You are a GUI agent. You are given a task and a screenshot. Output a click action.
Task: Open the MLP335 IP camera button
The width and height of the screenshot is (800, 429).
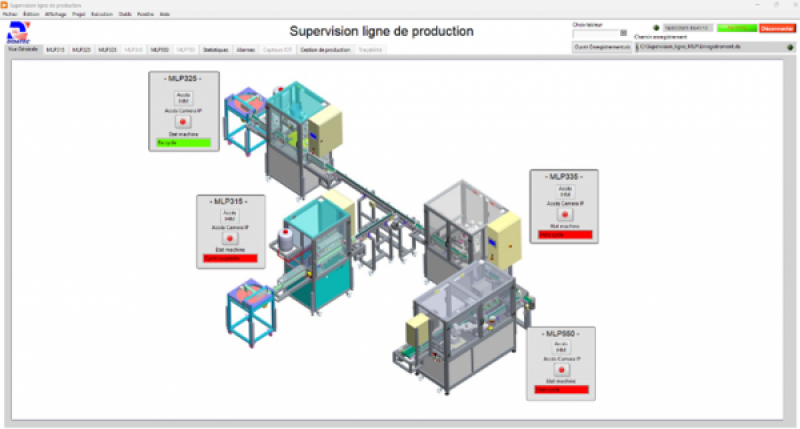pyautogui.click(x=564, y=214)
